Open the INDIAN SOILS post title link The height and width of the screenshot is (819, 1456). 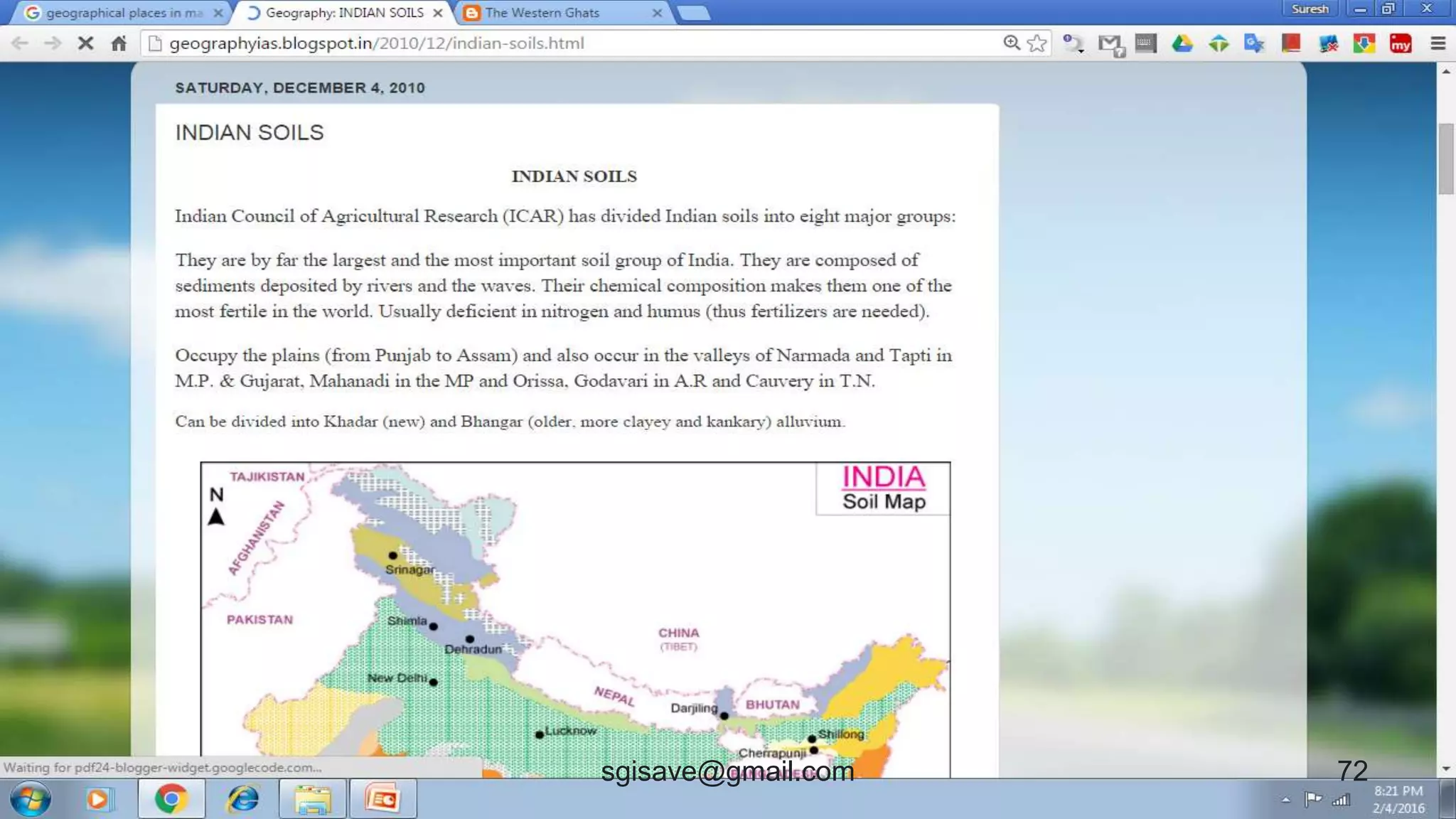point(249,132)
